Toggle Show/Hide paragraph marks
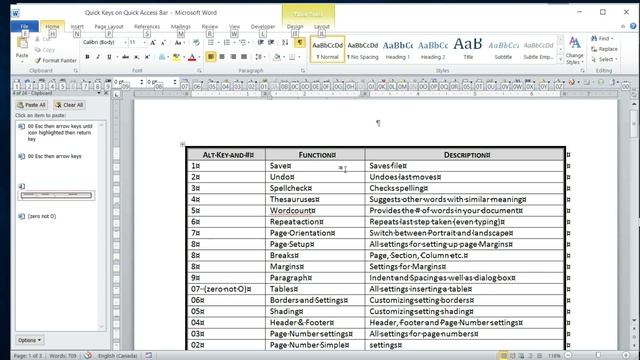 tap(300, 42)
